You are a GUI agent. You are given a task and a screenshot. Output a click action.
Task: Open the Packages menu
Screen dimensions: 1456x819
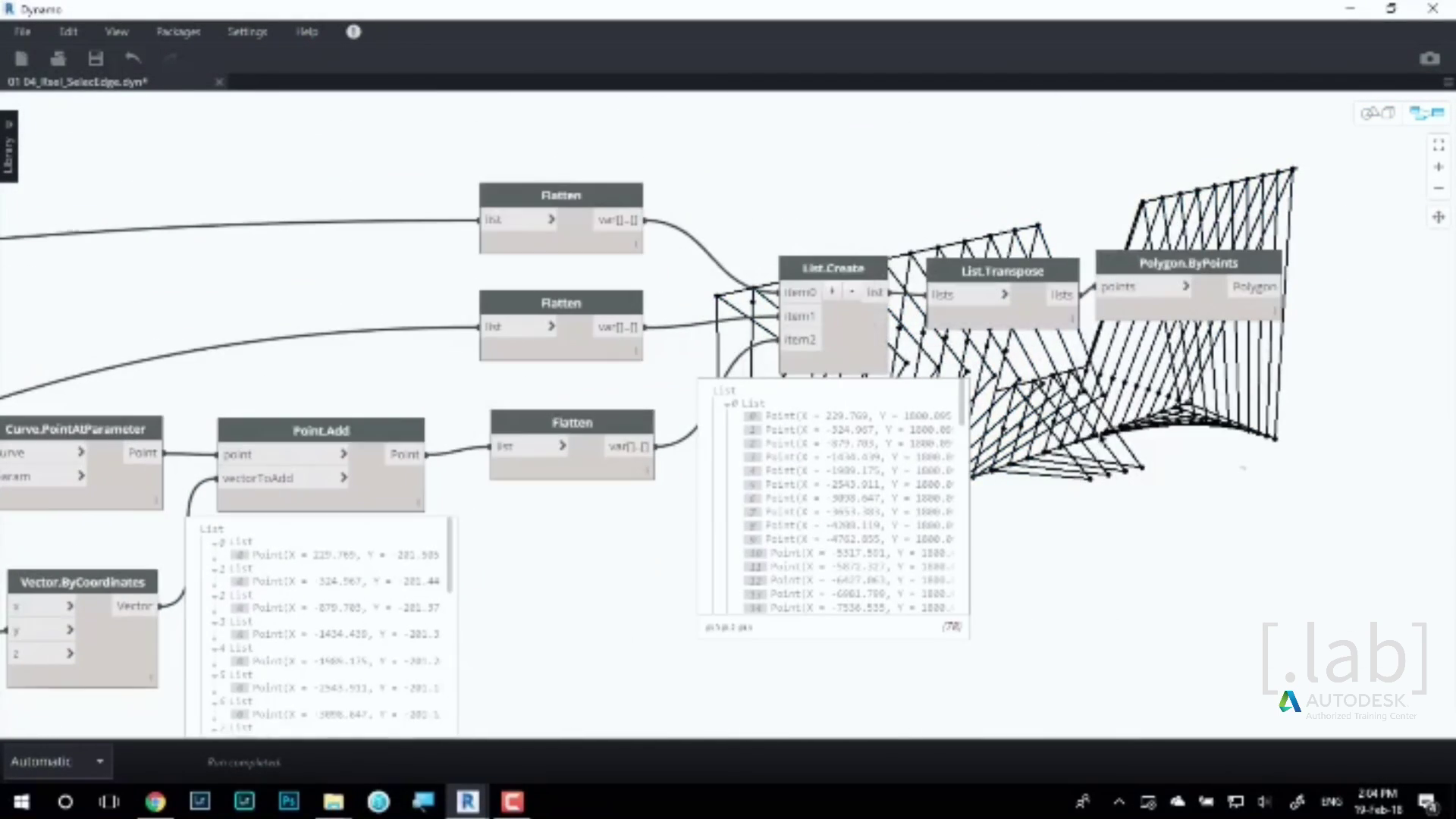point(178,32)
